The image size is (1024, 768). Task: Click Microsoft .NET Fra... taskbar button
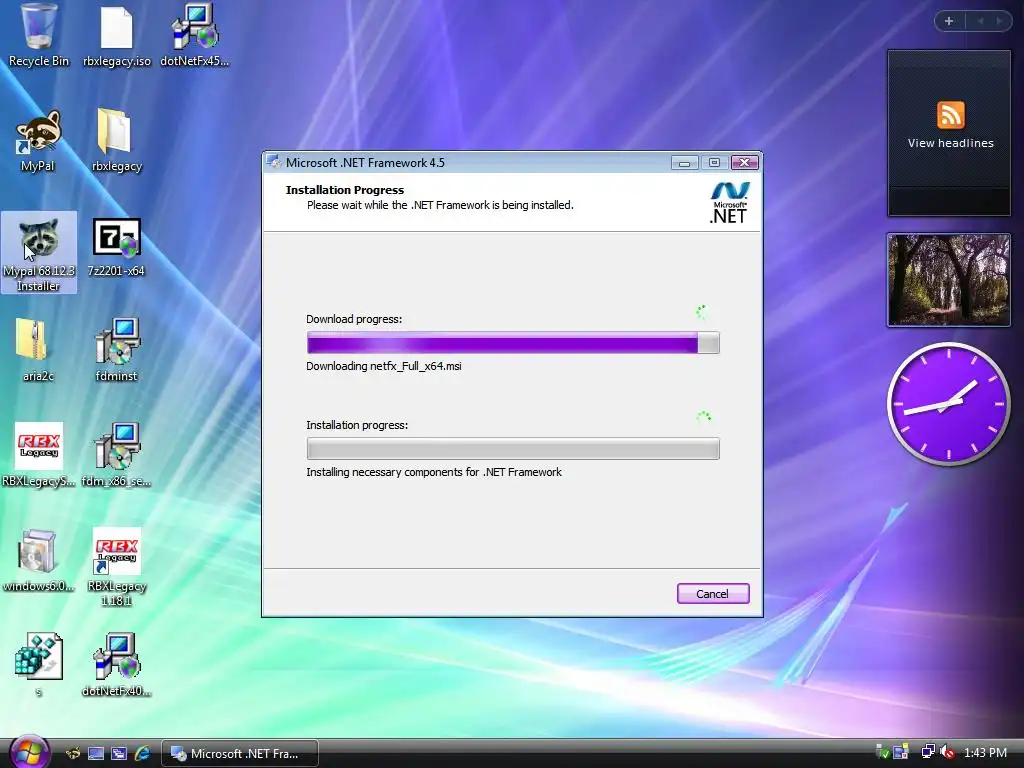[240, 754]
